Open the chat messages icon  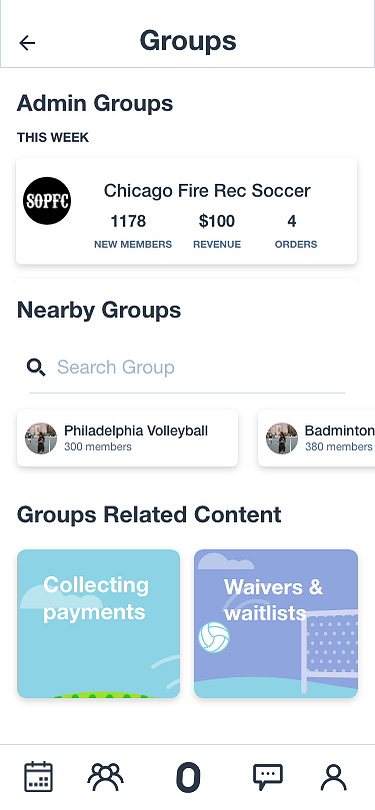coord(268,776)
